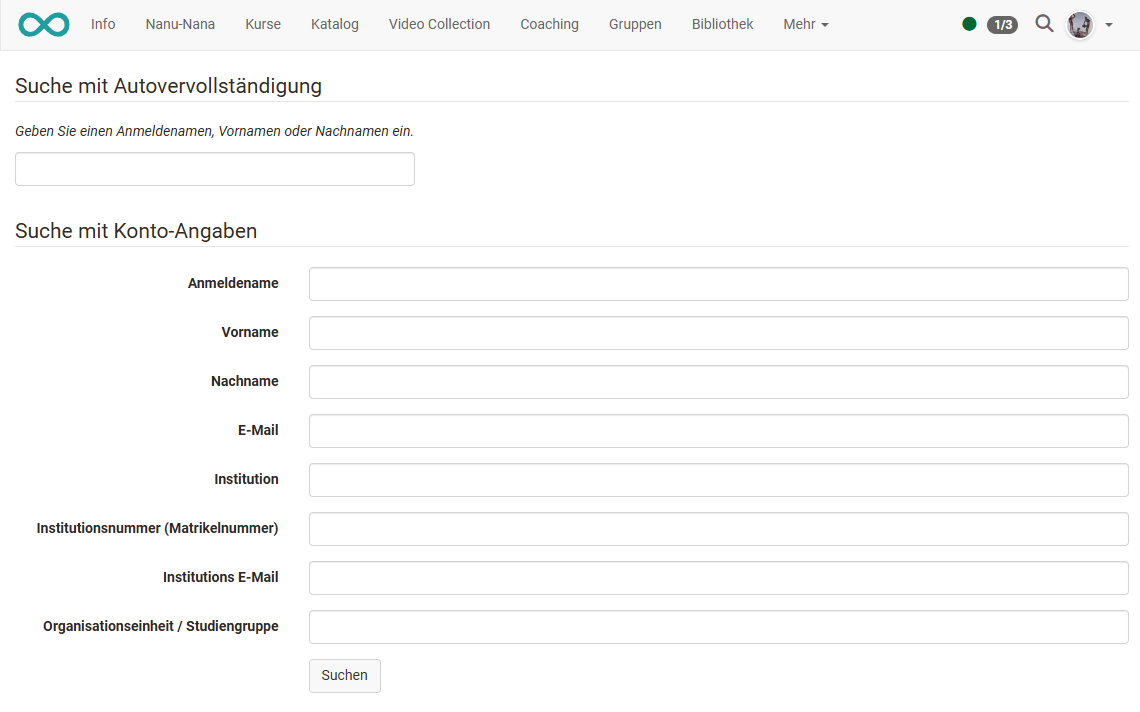Open the avatar dropdown arrow

[x=1108, y=25]
